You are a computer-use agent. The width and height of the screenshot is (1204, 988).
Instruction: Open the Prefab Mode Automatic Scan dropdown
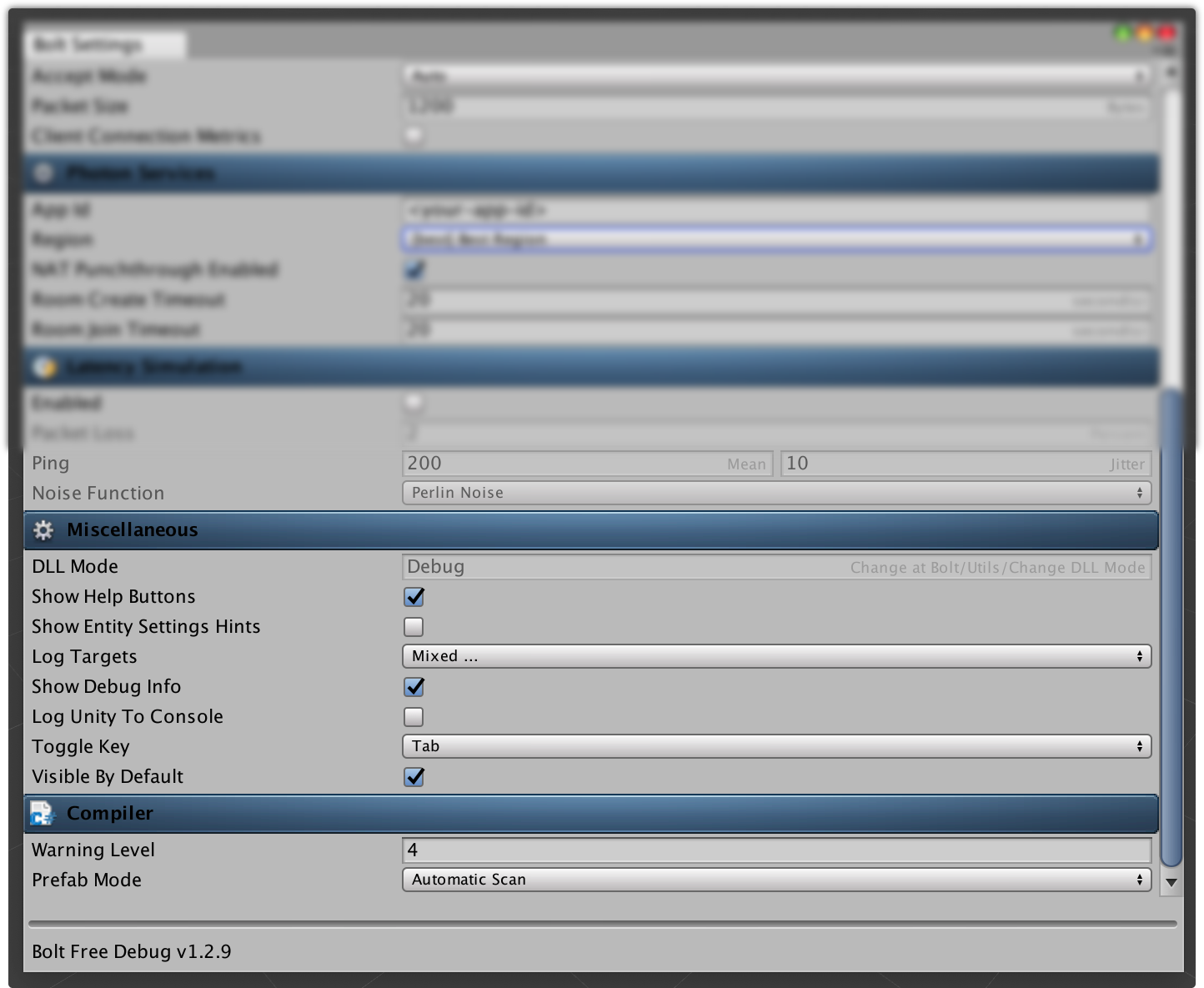click(x=776, y=880)
